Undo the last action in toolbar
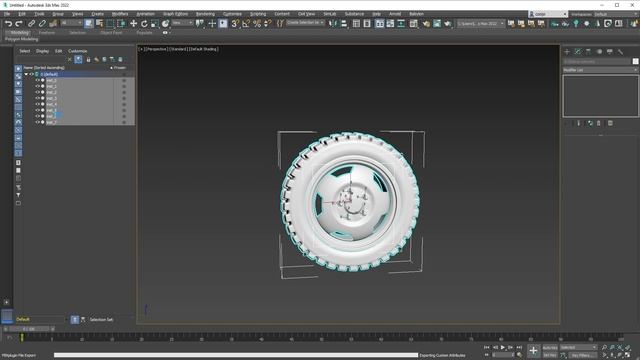The width and height of the screenshot is (640, 360). coord(8,24)
